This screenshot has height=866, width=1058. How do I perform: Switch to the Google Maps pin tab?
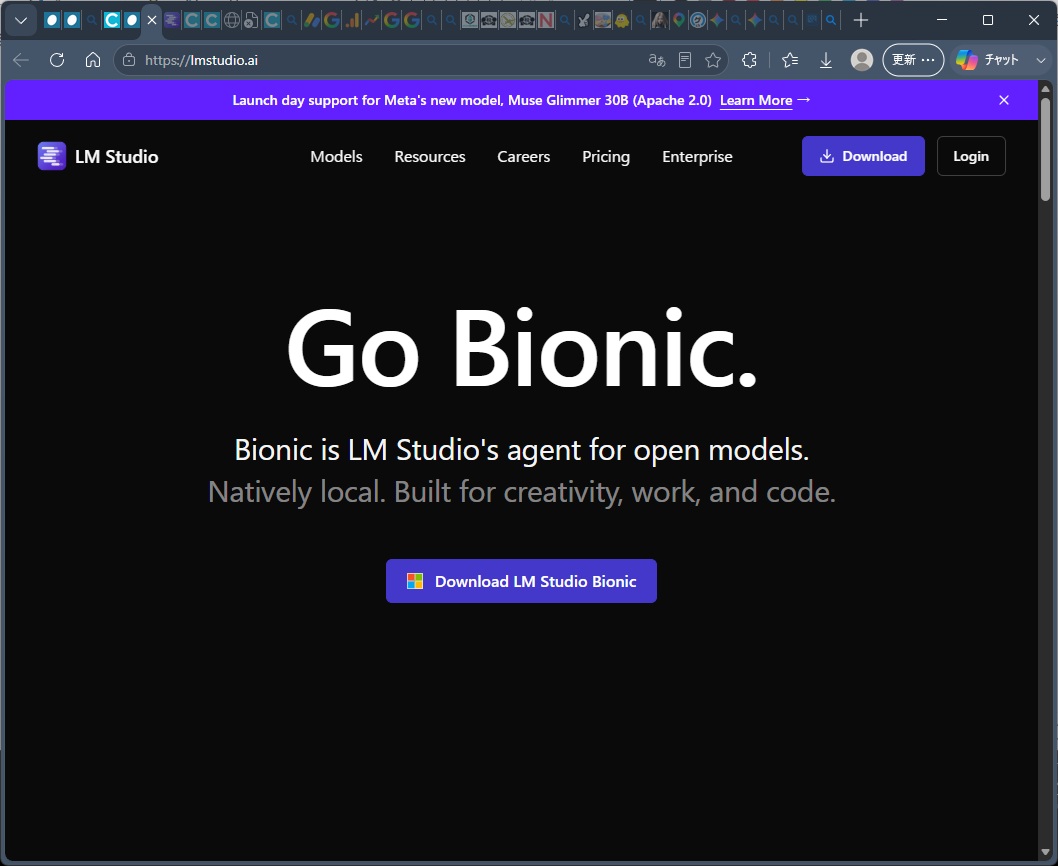pyautogui.click(x=679, y=20)
